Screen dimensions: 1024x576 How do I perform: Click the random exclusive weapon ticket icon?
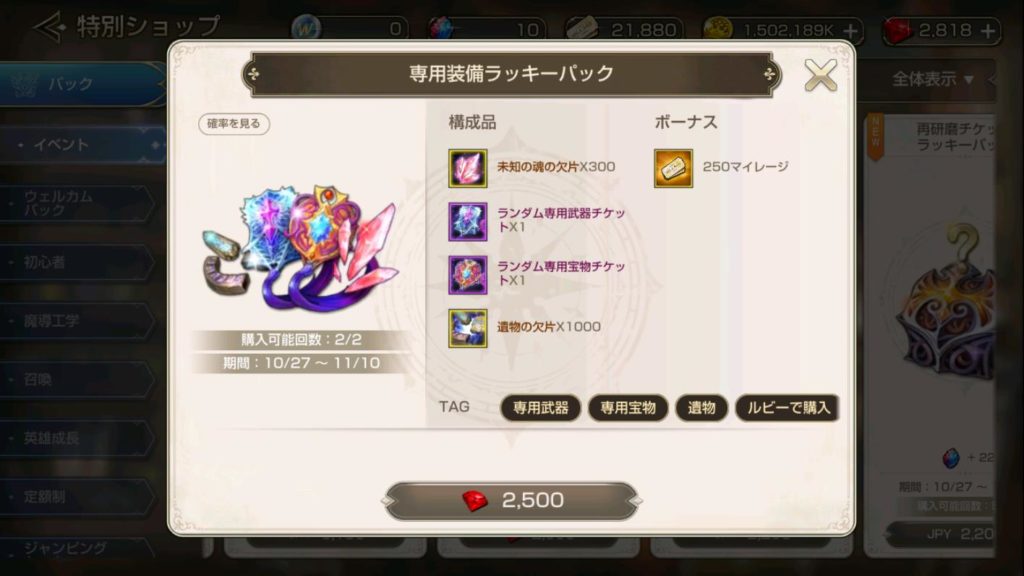tap(468, 221)
